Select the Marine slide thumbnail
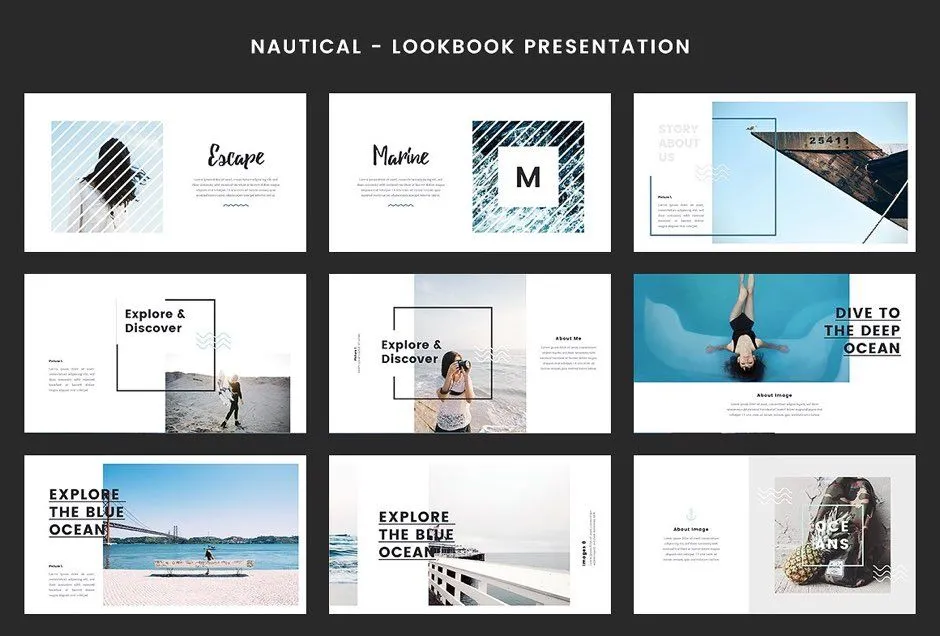 [x=469, y=172]
